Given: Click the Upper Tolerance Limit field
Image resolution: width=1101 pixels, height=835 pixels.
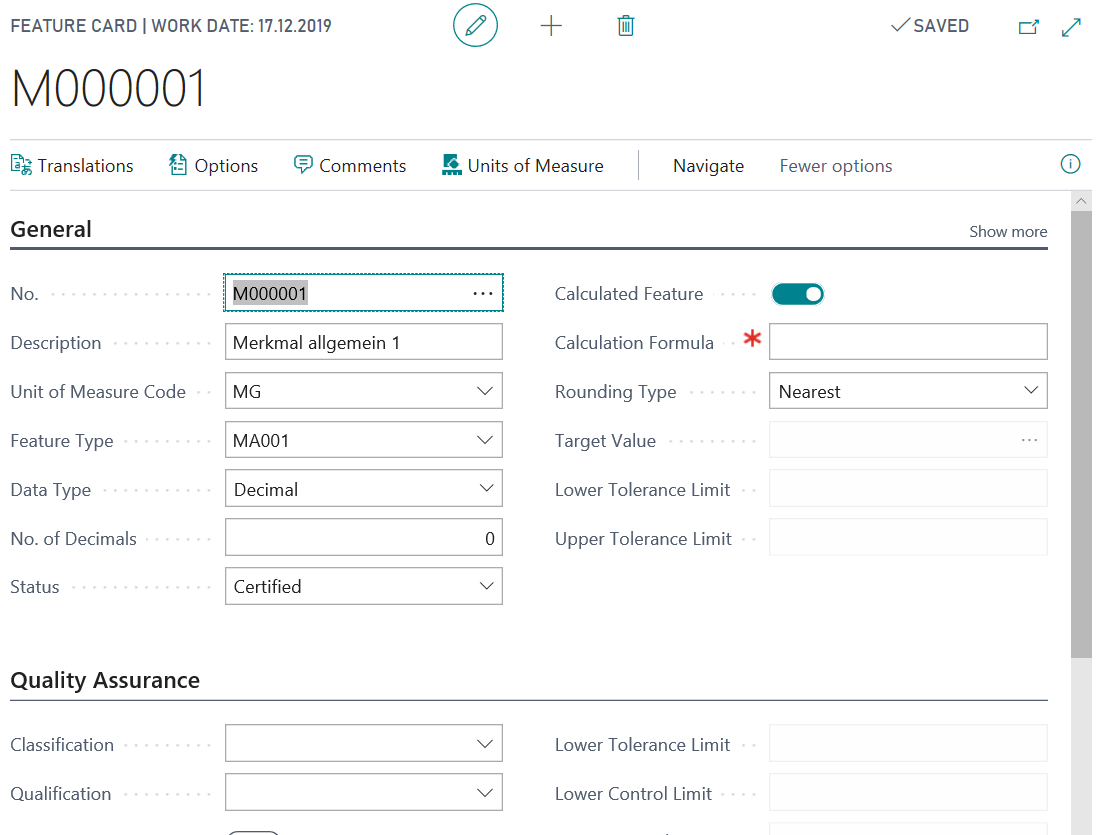Looking at the screenshot, I should point(908,538).
